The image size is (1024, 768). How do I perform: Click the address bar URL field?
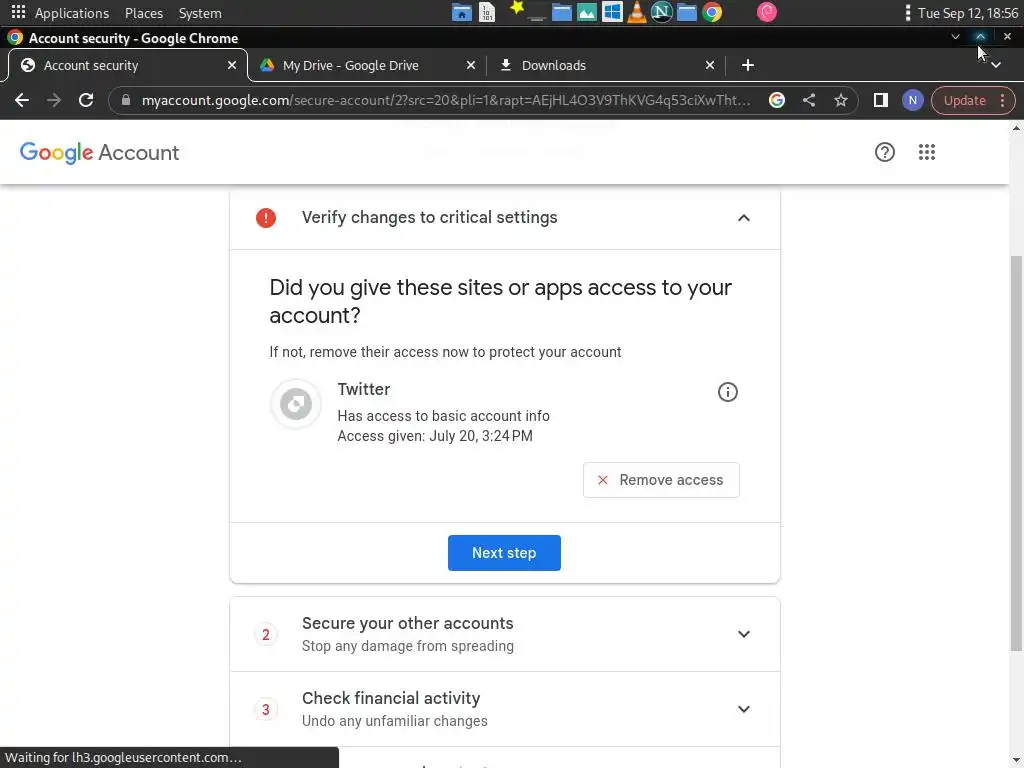[x=446, y=101]
